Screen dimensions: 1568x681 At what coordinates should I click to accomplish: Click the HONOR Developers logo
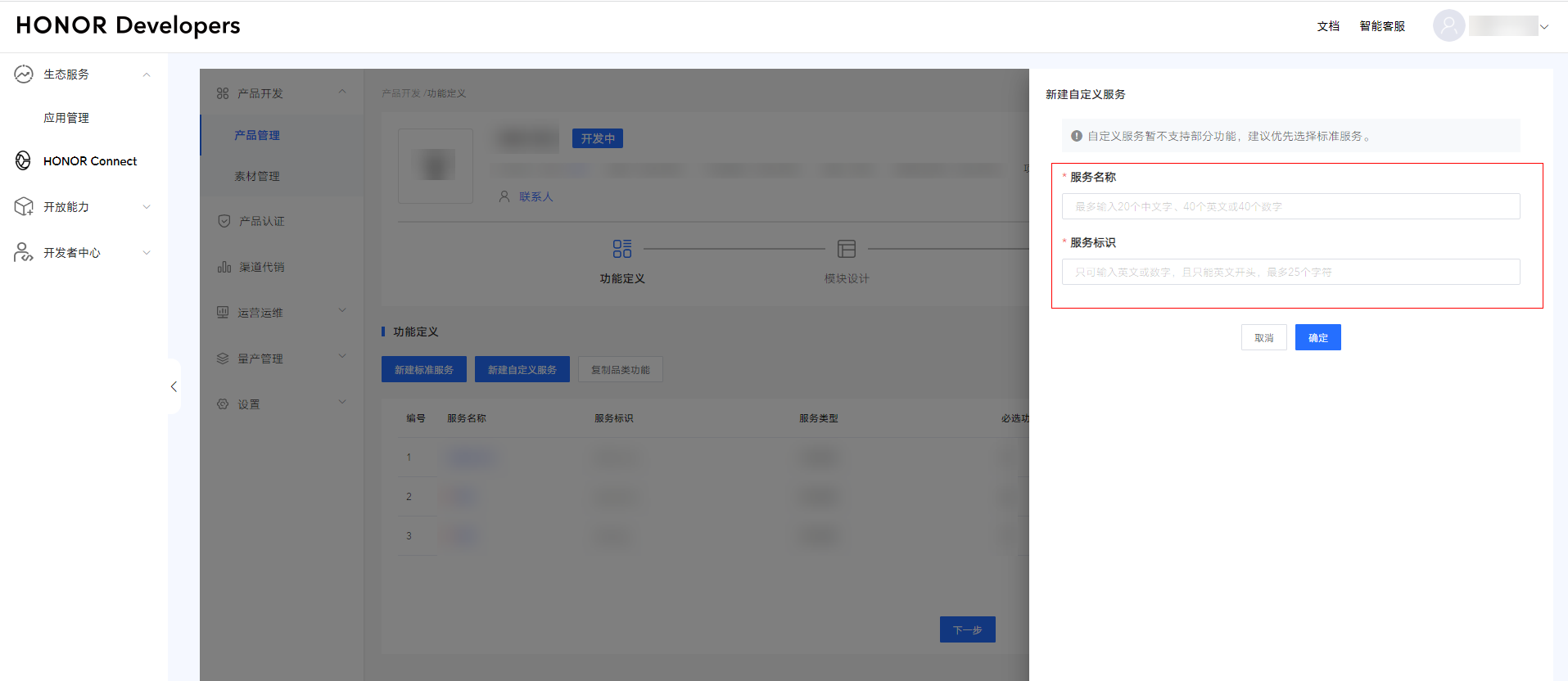[129, 25]
